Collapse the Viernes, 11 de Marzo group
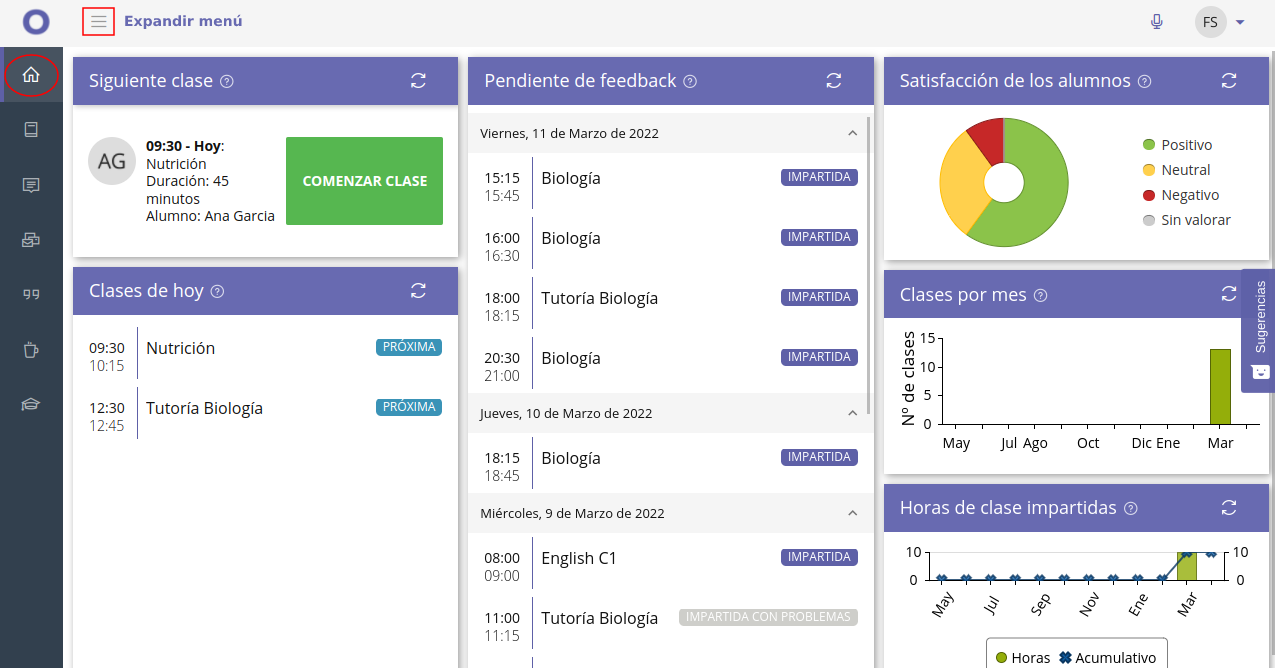The image size is (1275, 668). coord(852,133)
